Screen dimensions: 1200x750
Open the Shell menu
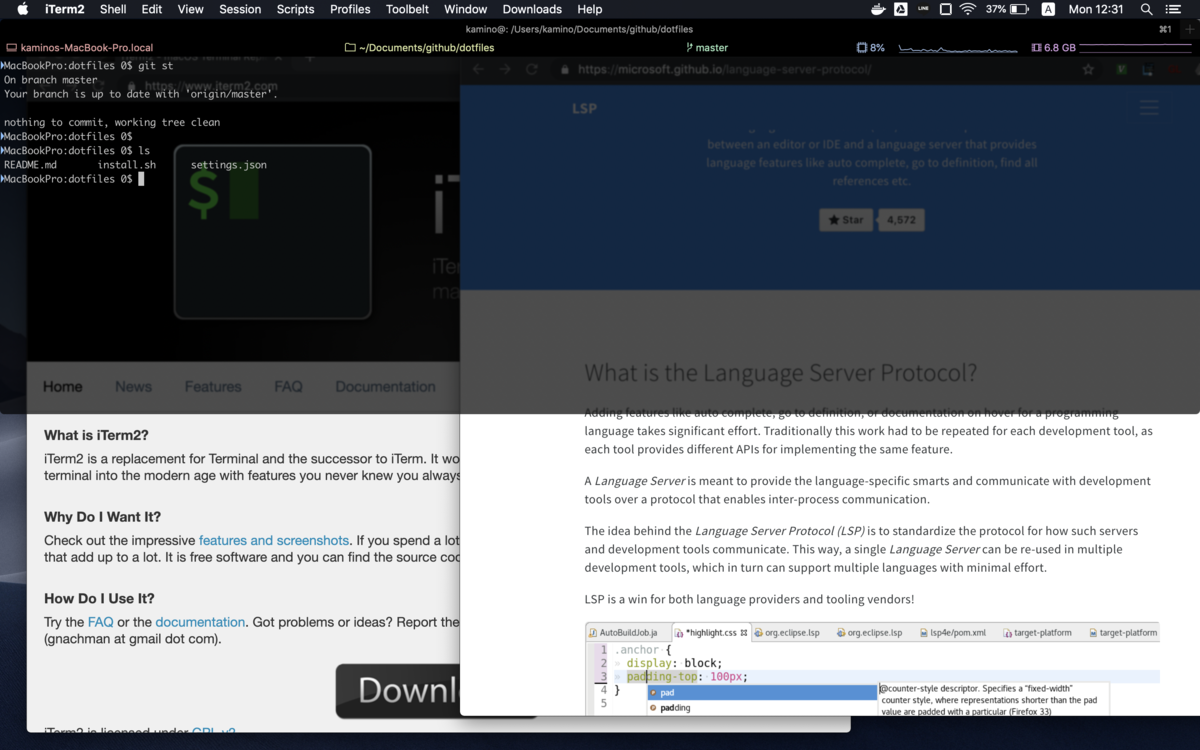pos(113,9)
